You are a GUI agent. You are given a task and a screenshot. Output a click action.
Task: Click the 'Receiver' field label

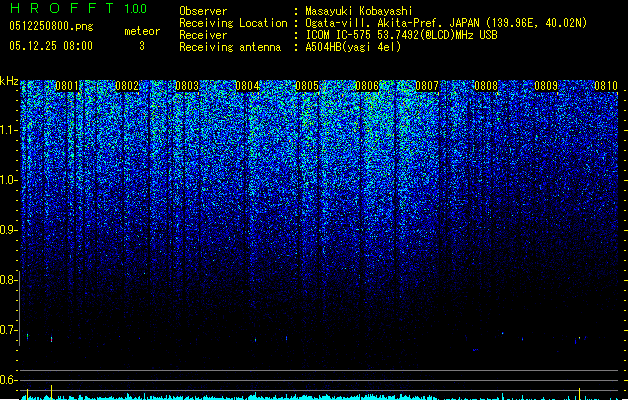(203, 35)
